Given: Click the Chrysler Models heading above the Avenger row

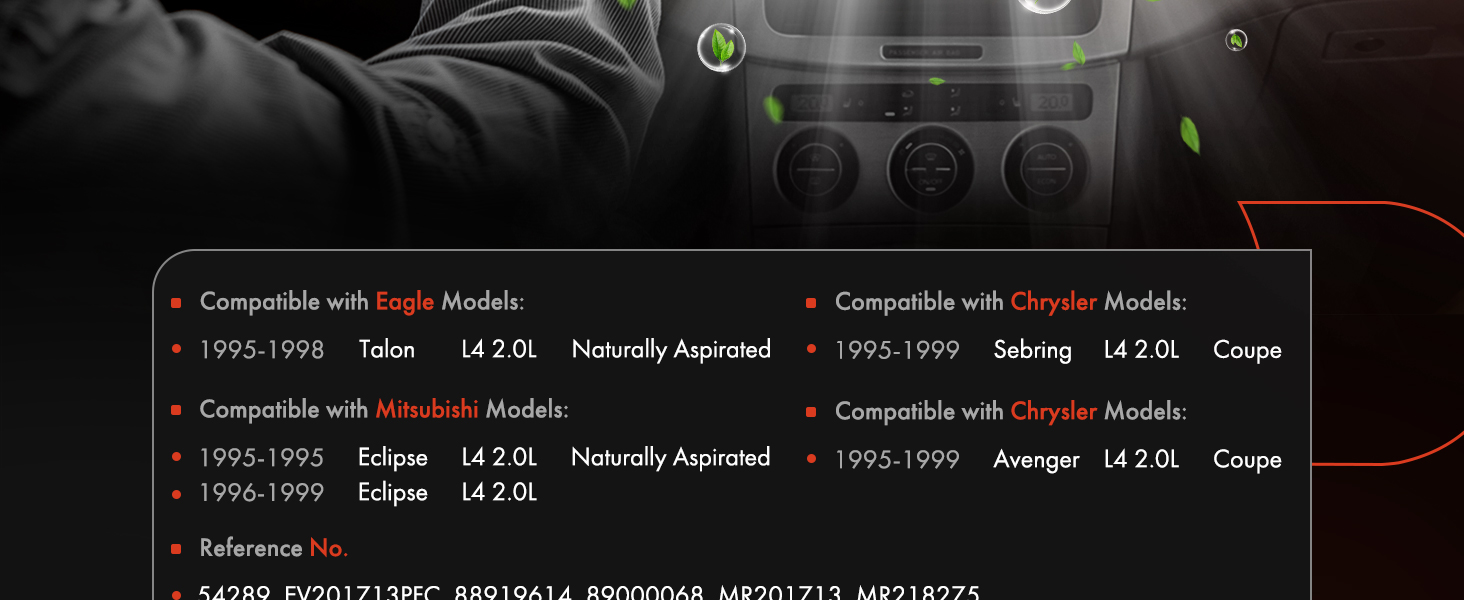Looking at the screenshot, I should (x=1011, y=411).
